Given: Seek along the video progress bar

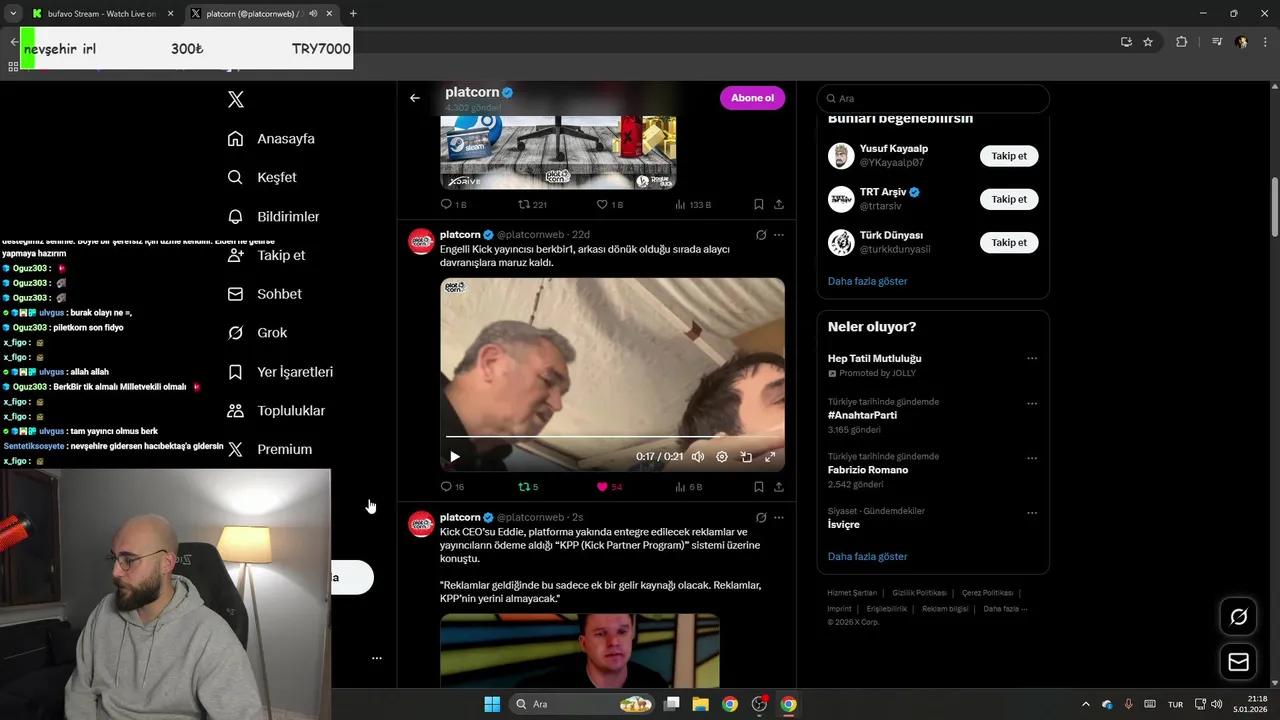Looking at the screenshot, I should click(612, 437).
